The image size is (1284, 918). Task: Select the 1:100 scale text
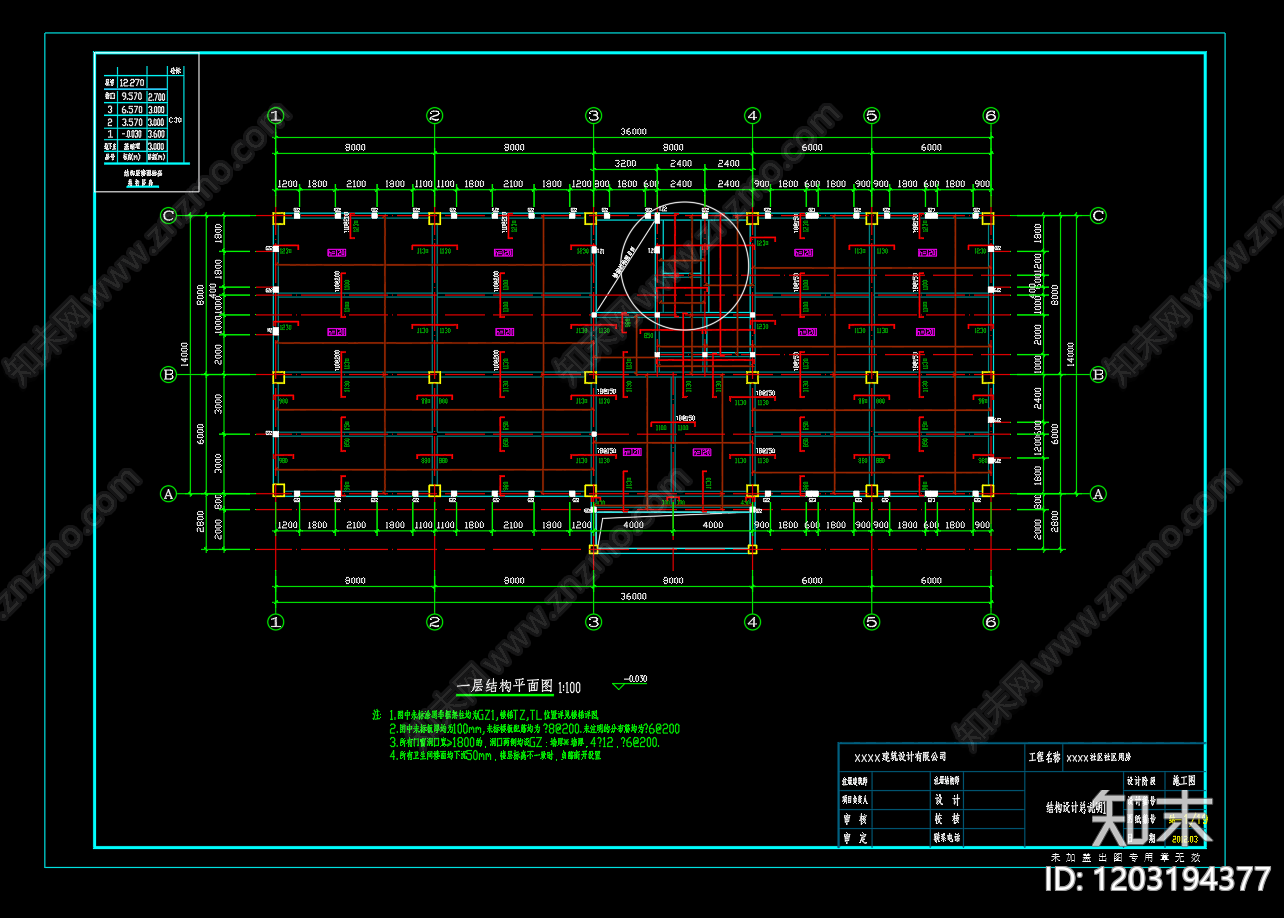[569, 688]
